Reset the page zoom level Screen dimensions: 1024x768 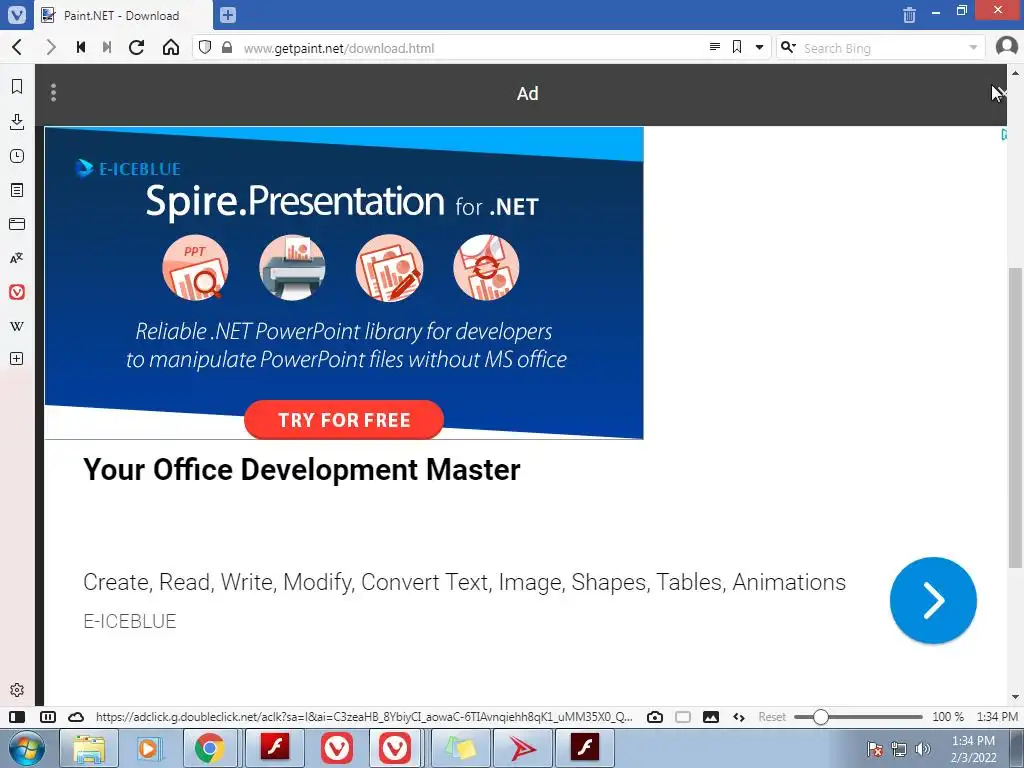click(772, 717)
